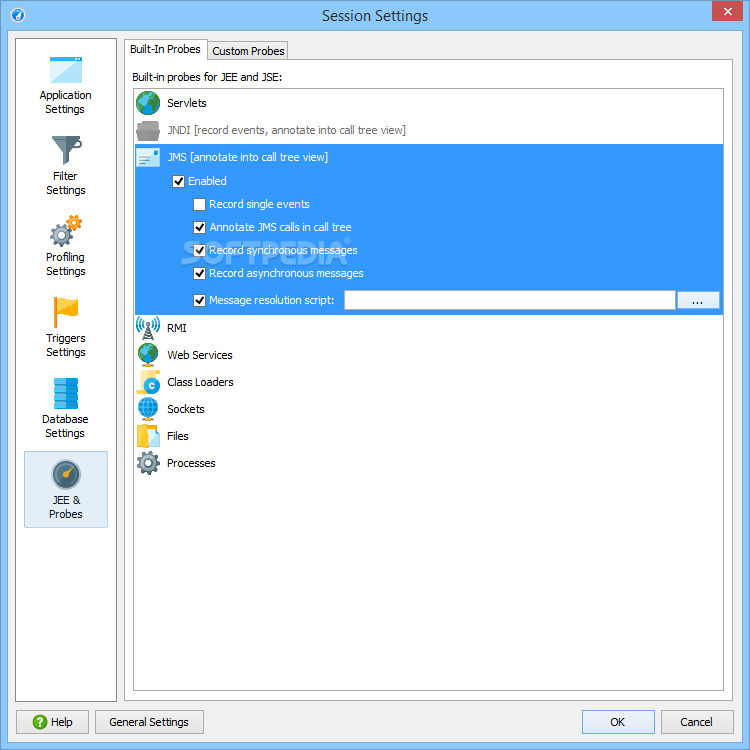This screenshot has width=750, height=750.
Task: Click the Servlets globe icon
Action: (x=148, y=103)
